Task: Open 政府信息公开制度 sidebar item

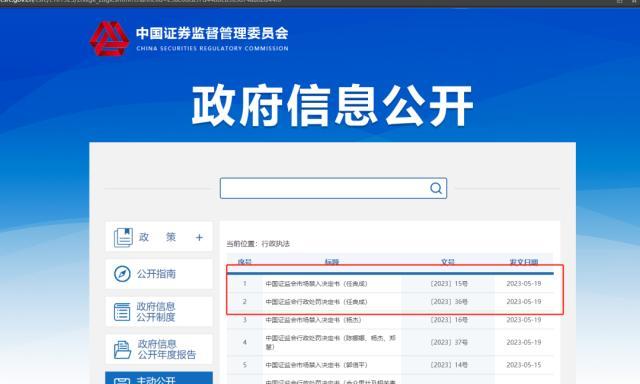Action: coord(159,312)
